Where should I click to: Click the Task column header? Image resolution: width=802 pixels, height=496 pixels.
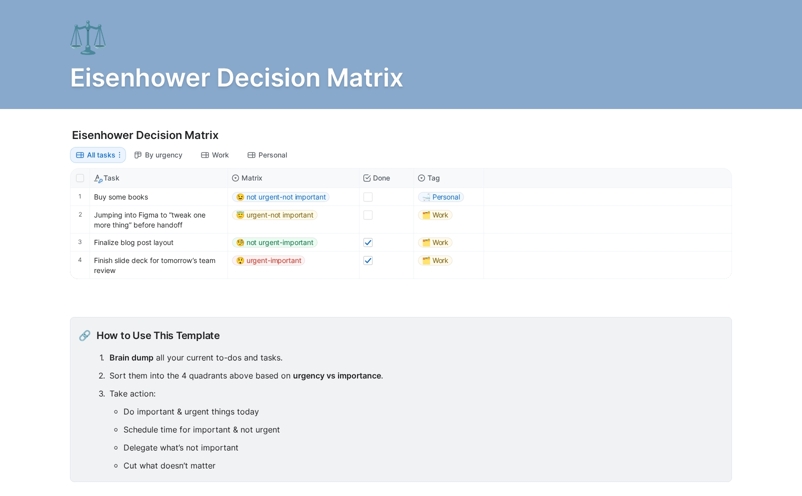click(x=159, y=178)
